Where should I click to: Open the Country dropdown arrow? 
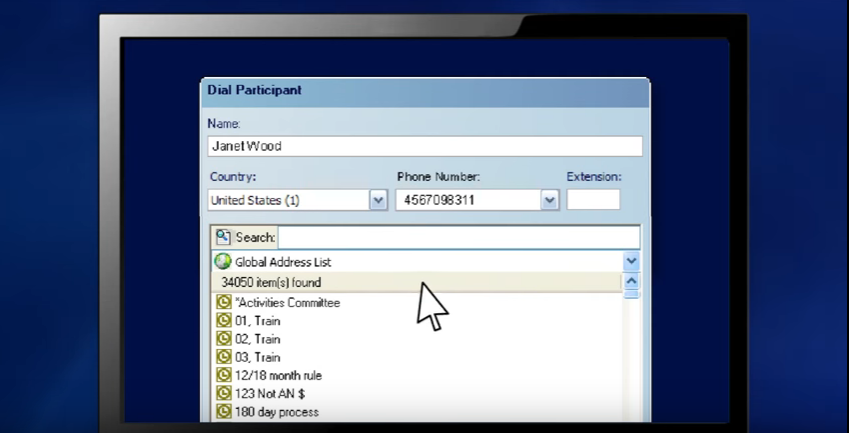(378, 200)
